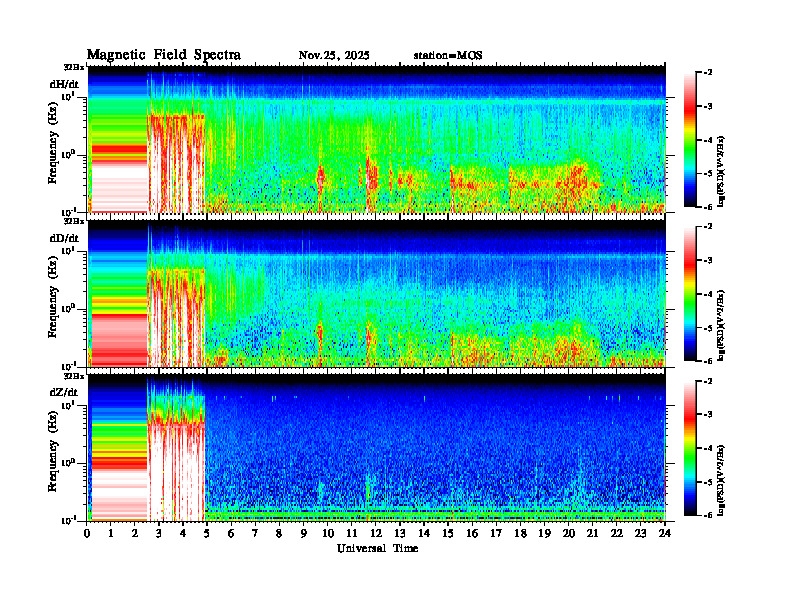
Task: Click hour "7" on the time axis
Action: tap(256, 533)
